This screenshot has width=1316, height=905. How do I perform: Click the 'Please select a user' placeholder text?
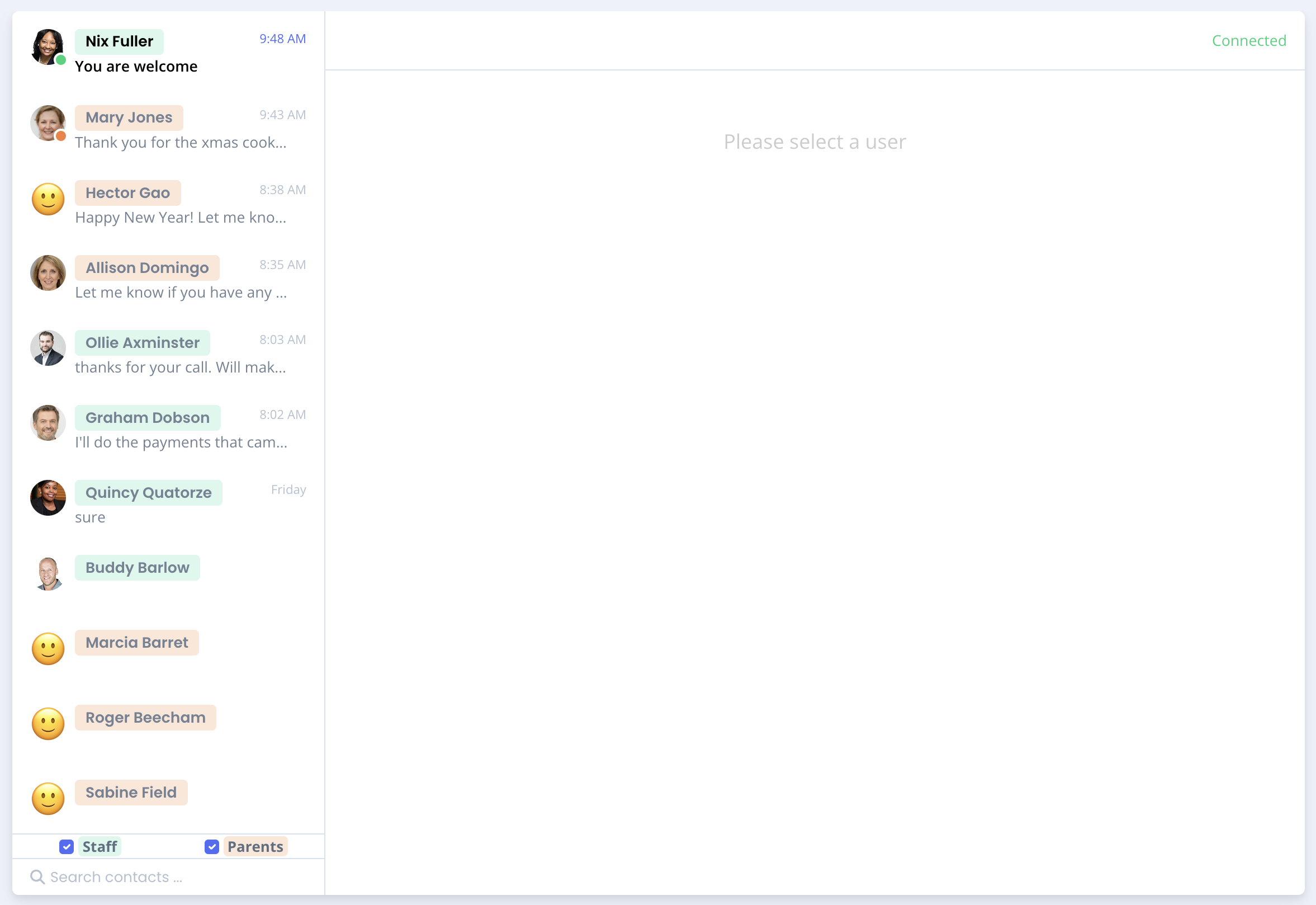(x=815, y=142)
